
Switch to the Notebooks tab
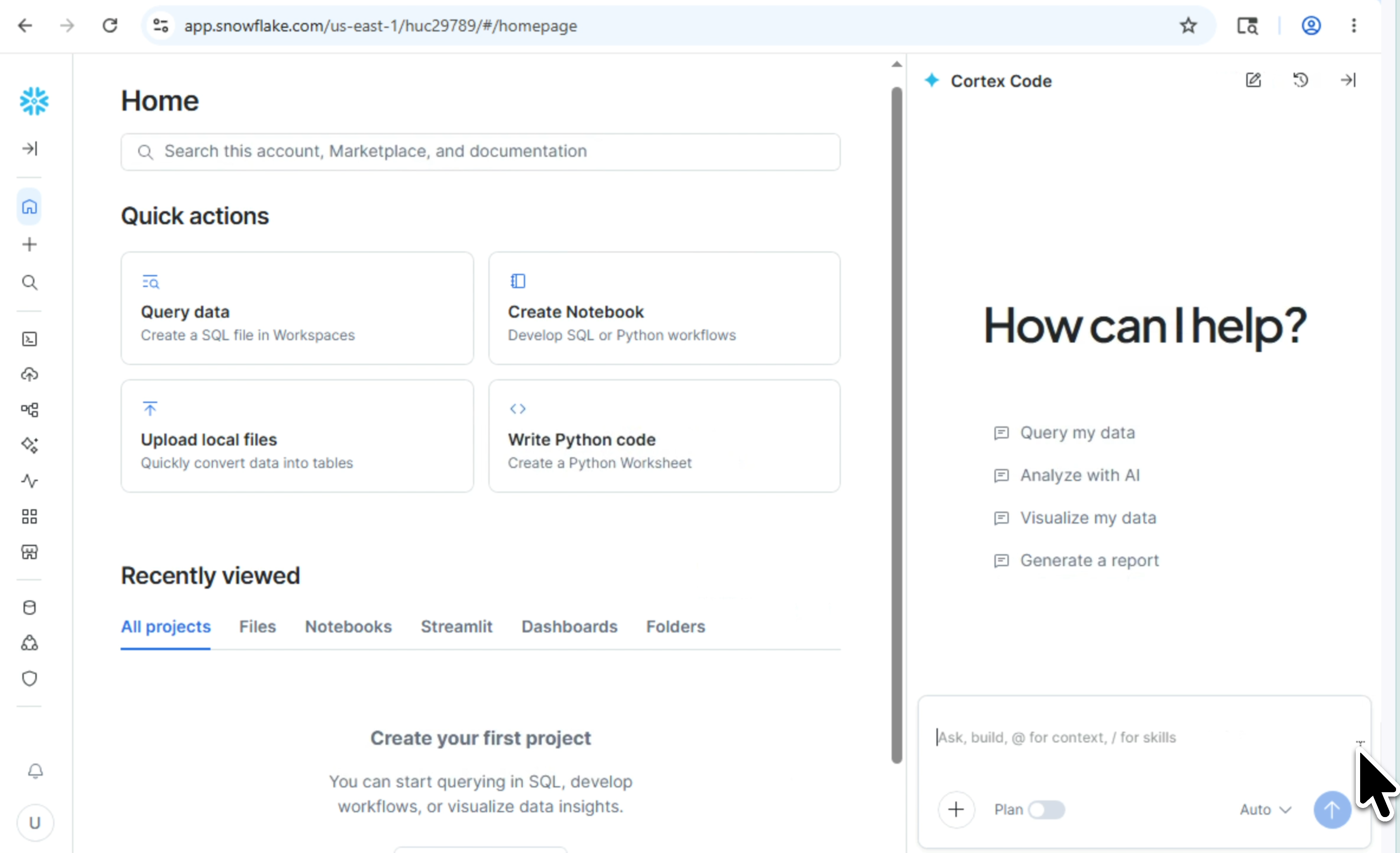[x=348, y=627]
